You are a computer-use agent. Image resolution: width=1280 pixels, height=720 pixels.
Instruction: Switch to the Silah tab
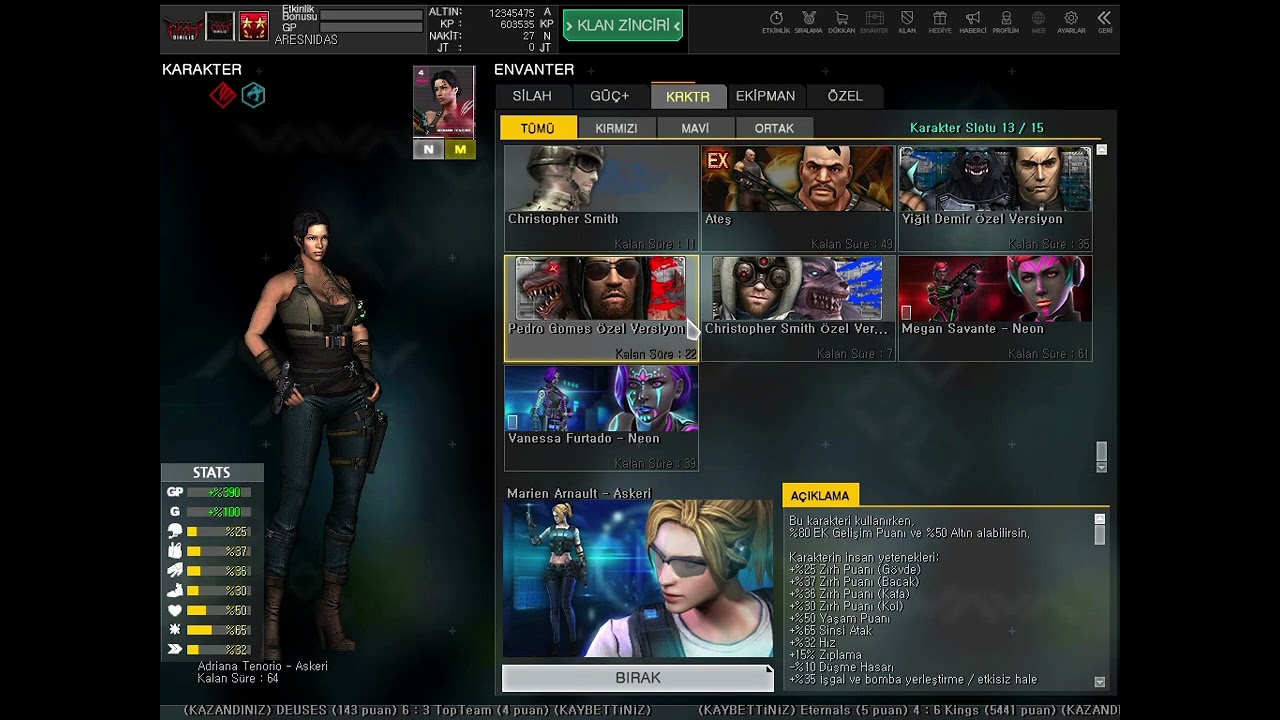pyautogui.click(x=532, y=96)
